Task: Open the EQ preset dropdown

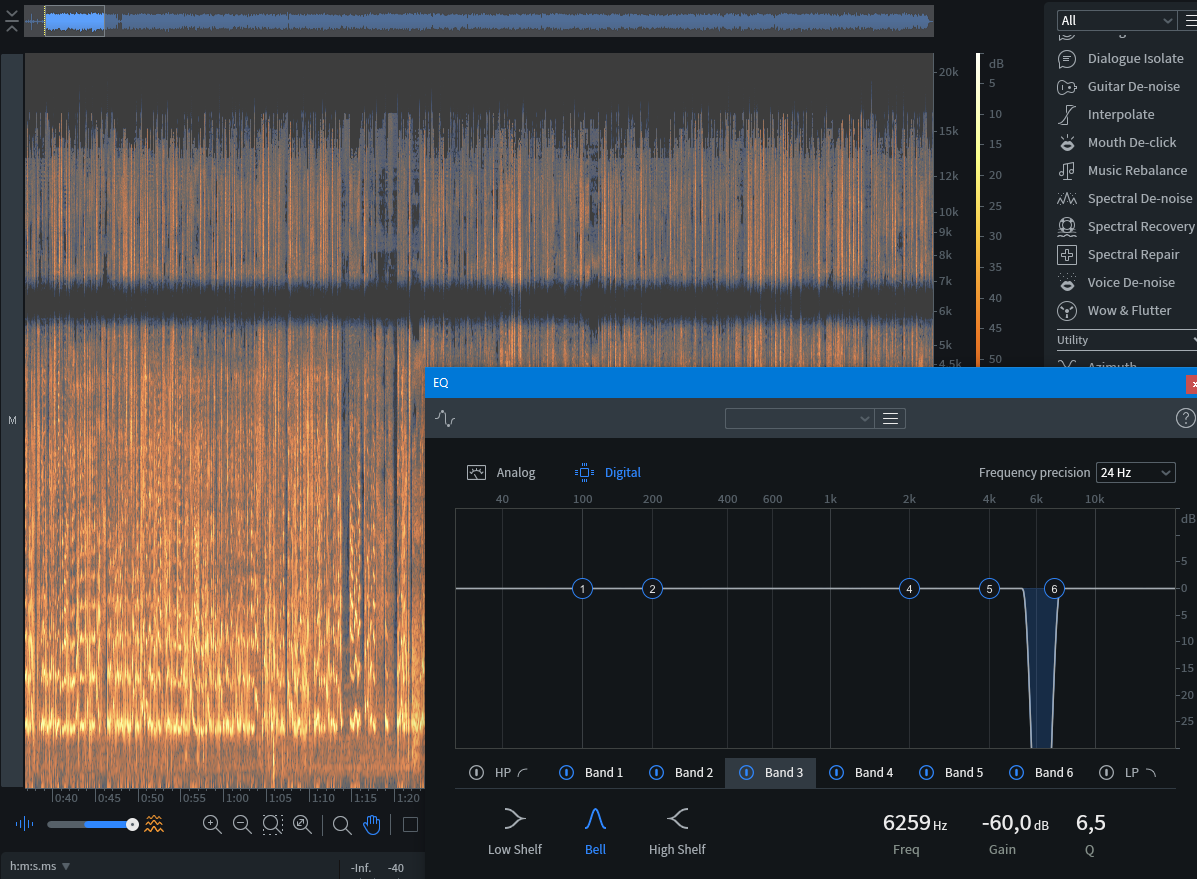Action: pos(799,418)
